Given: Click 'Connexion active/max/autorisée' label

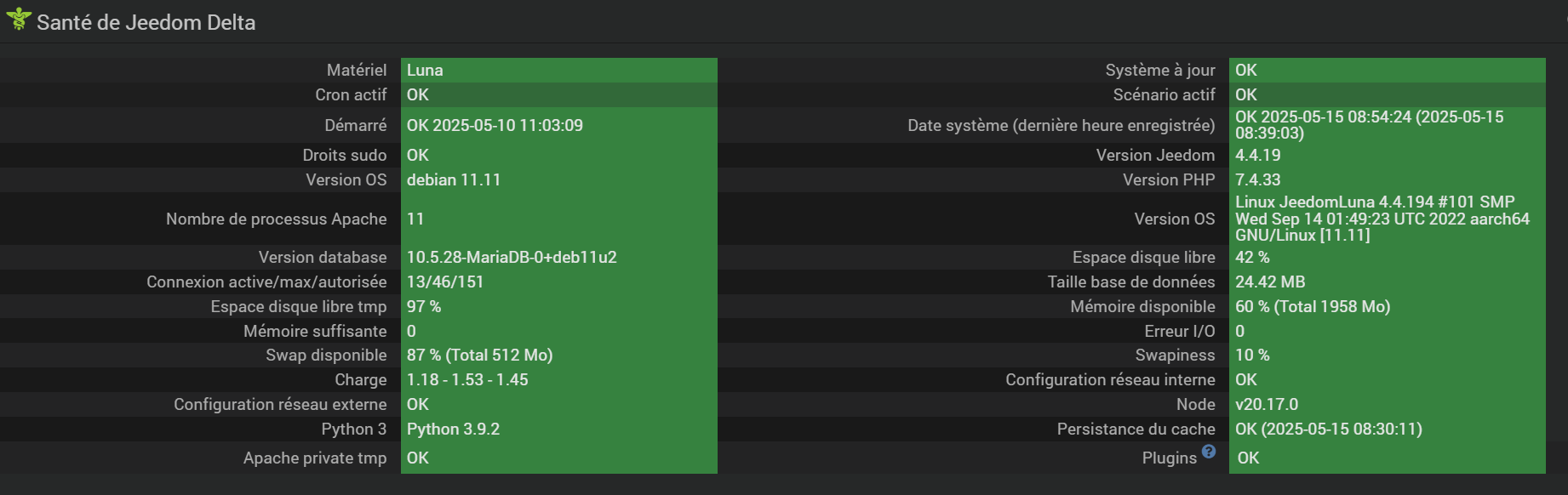Looking at the screenshot, I should [x=266, y=282].
